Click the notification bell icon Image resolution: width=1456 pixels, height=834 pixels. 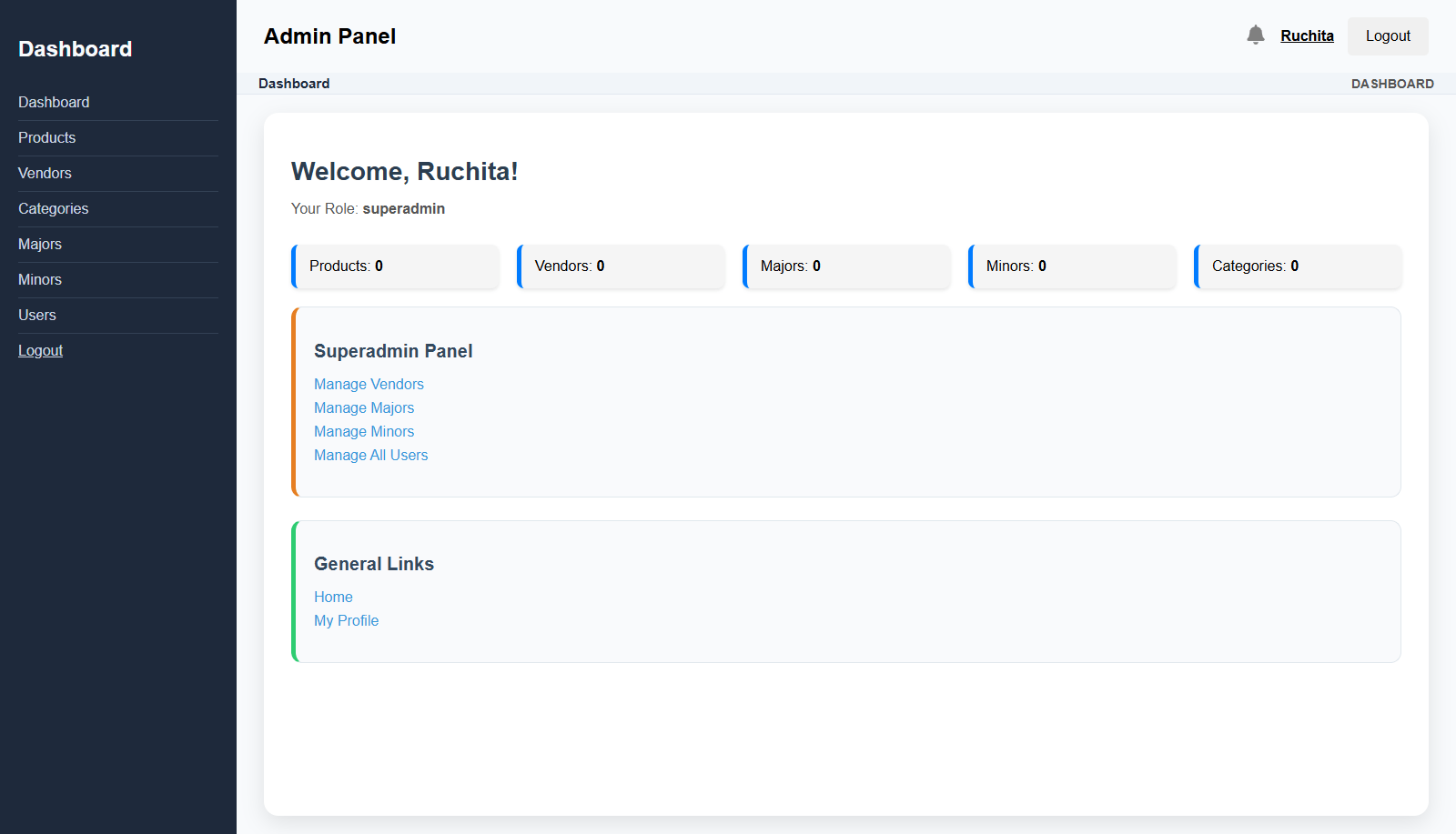pos(1255,35)
